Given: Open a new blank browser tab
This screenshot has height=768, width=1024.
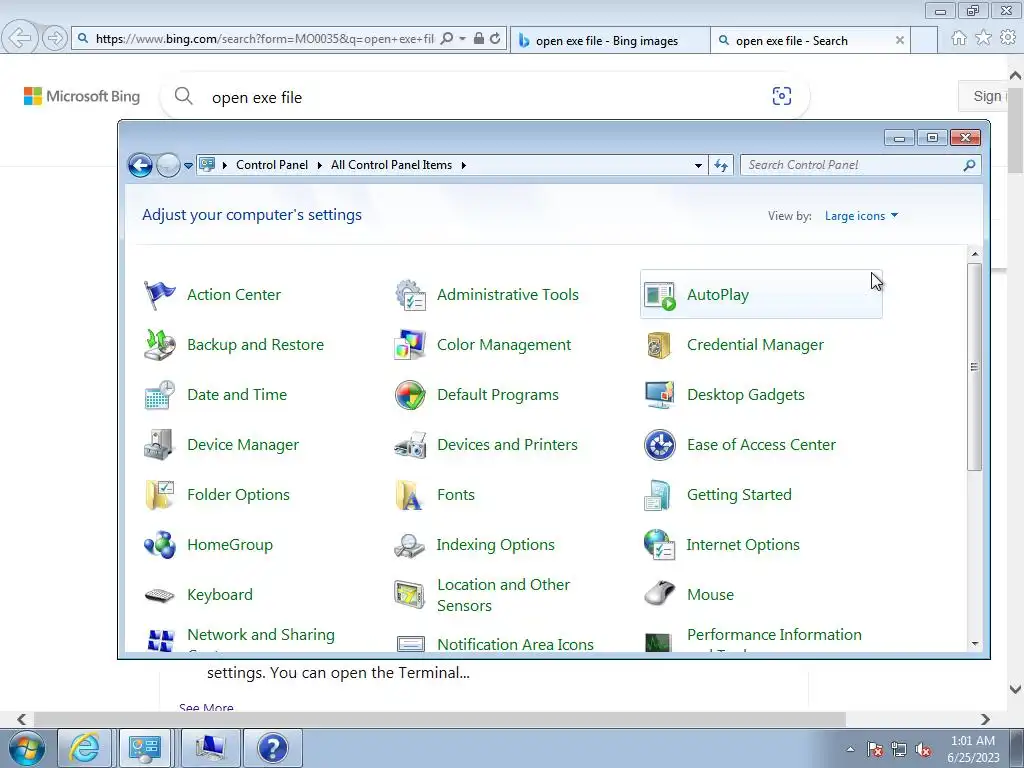Looking at the screenshot, I should click(924, 40).
